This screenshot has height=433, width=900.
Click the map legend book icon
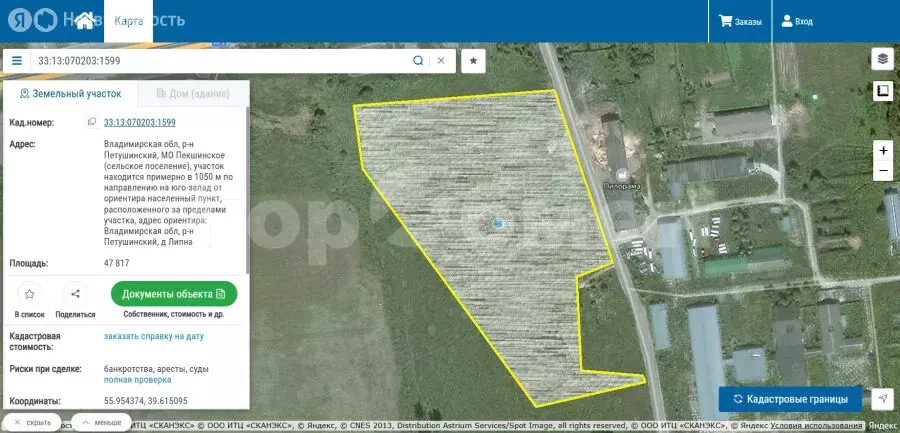(x=882, y=92)
